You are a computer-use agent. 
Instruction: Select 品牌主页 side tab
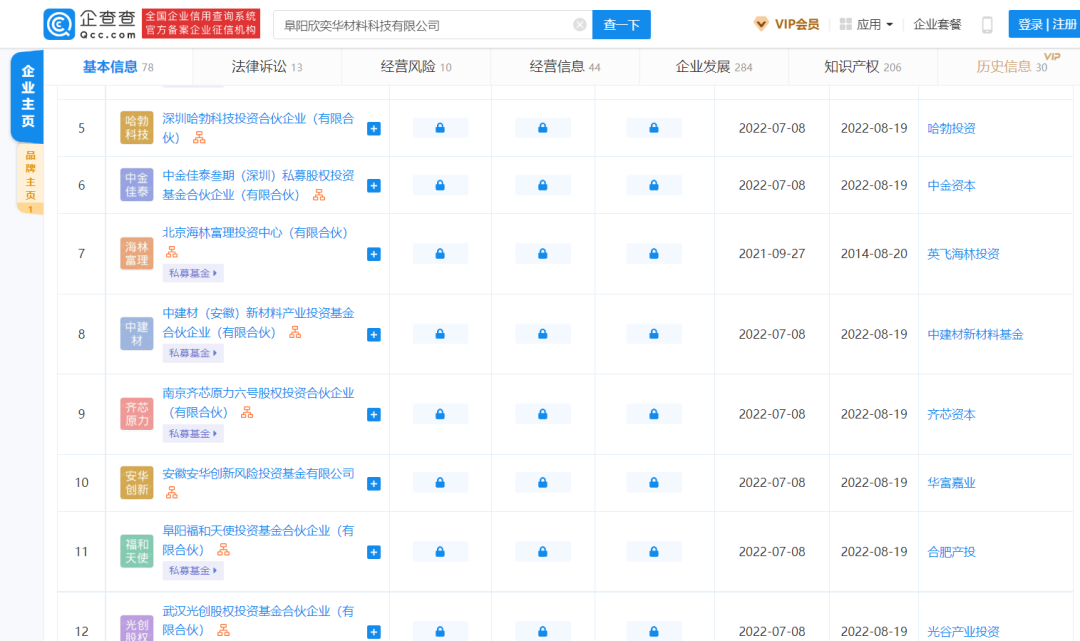pyautogui.click(x=30, y=179)
